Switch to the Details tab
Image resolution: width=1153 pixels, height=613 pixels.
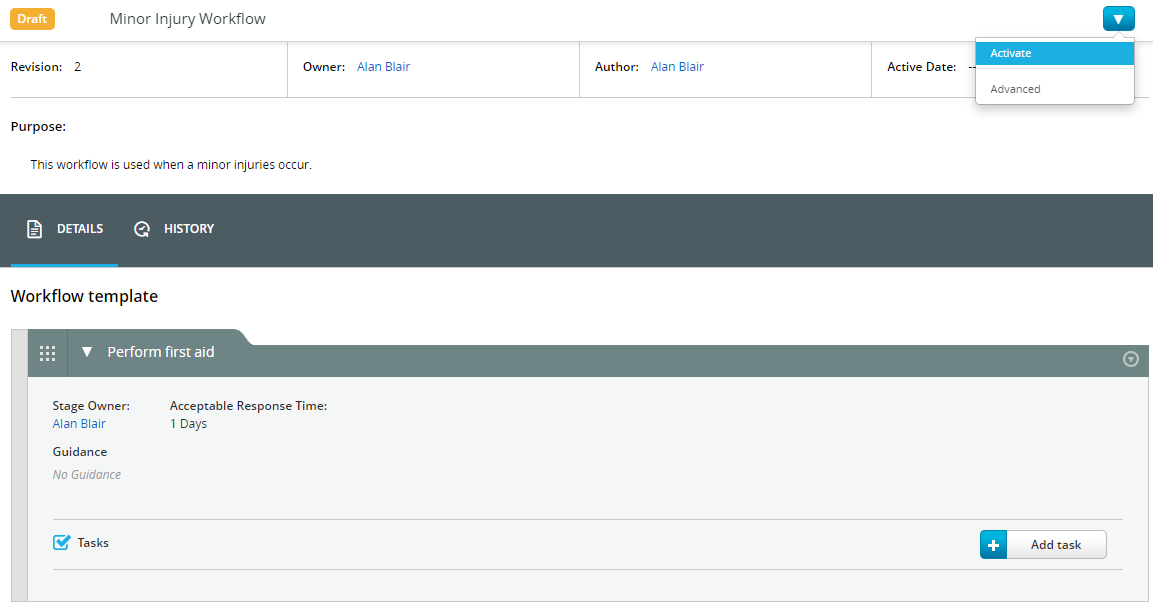click(65, 229)
